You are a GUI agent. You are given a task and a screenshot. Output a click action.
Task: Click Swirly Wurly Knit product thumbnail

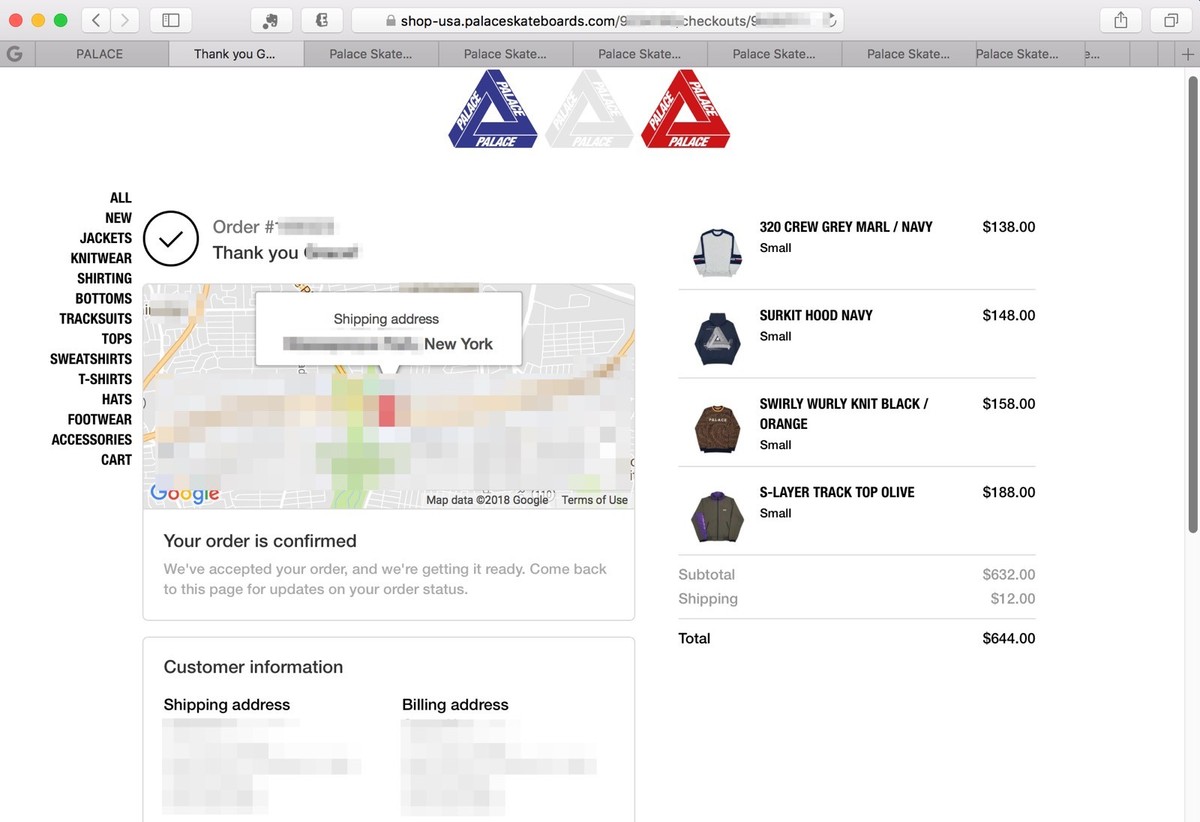tap(717, 428)
